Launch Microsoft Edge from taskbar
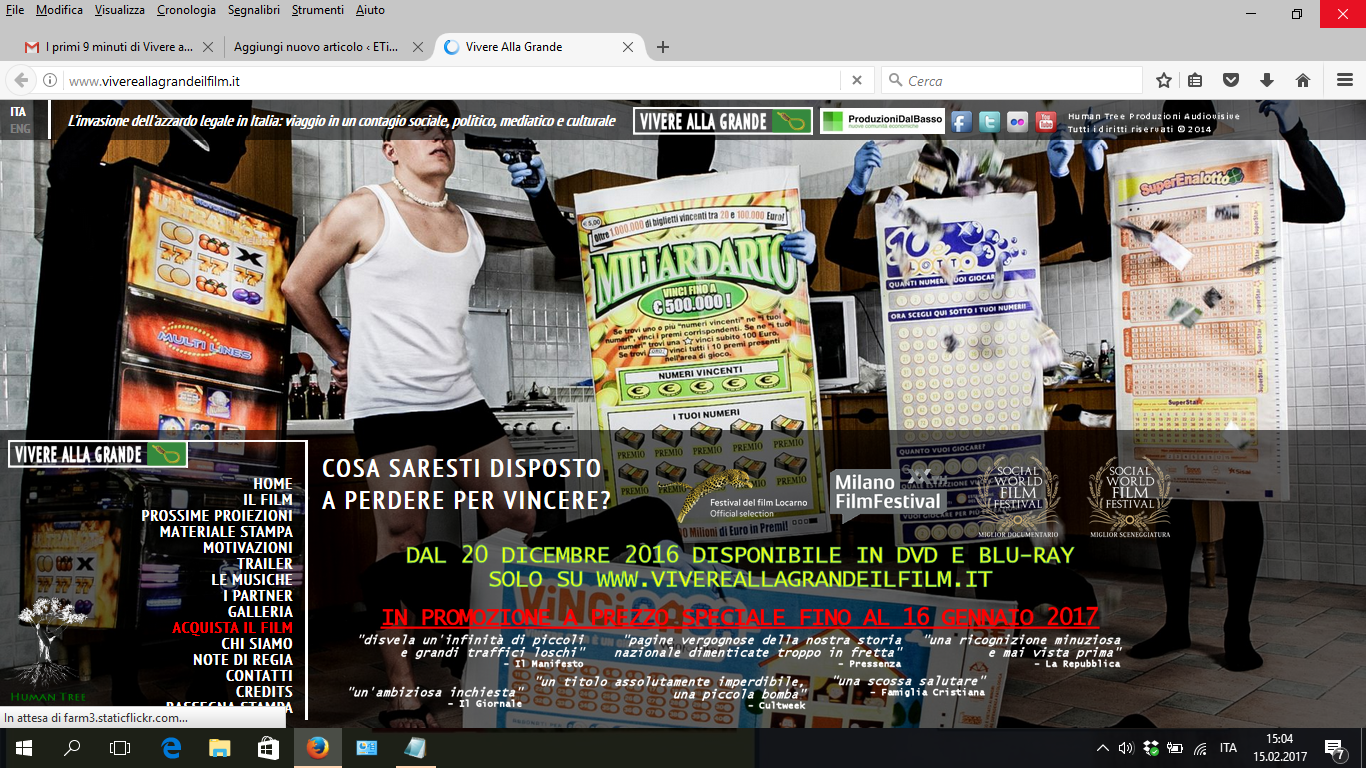The width and height of the screenshot is (1366, 768). click(x=171, y=747)
